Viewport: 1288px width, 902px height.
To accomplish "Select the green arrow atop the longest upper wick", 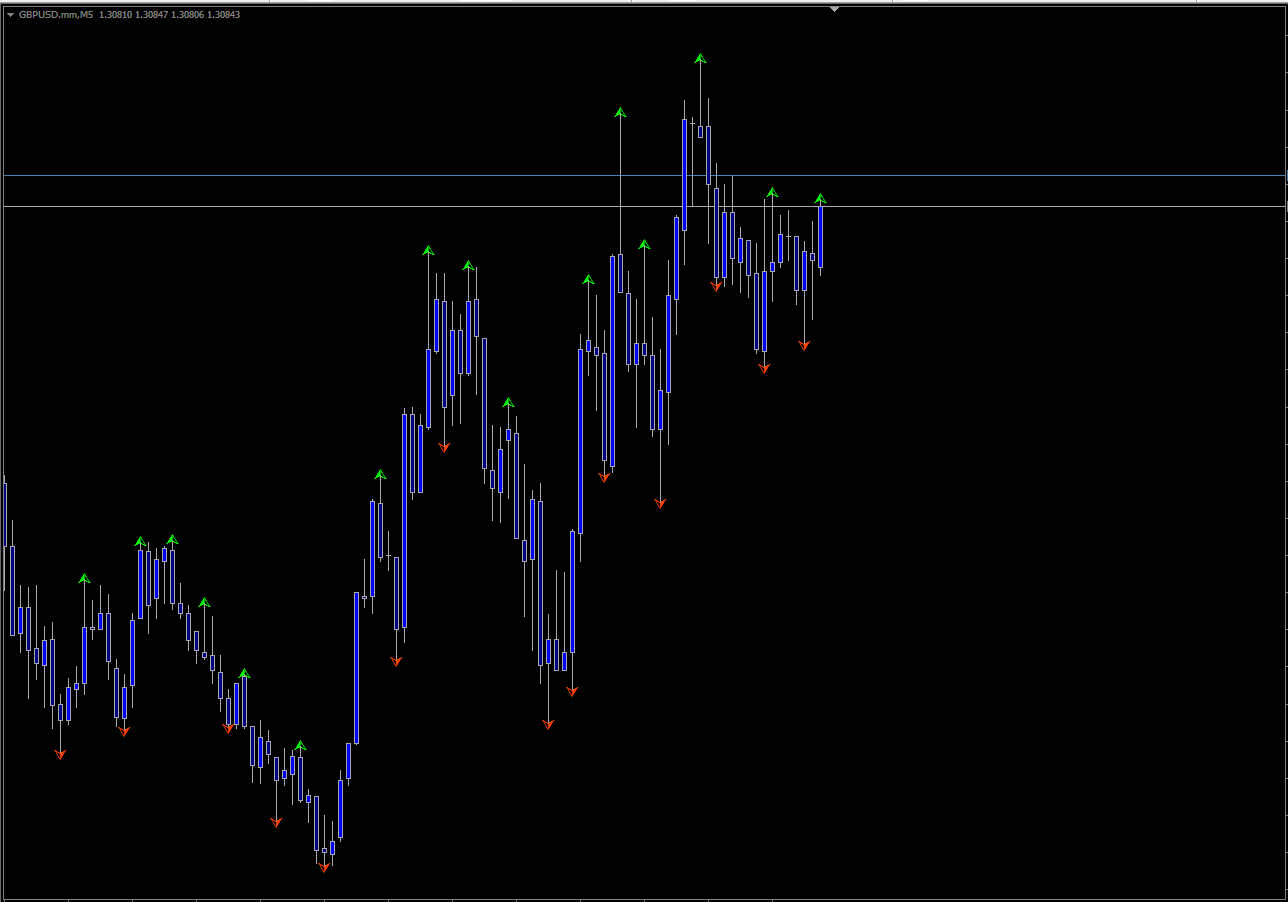I will click(x=620, y=113).
